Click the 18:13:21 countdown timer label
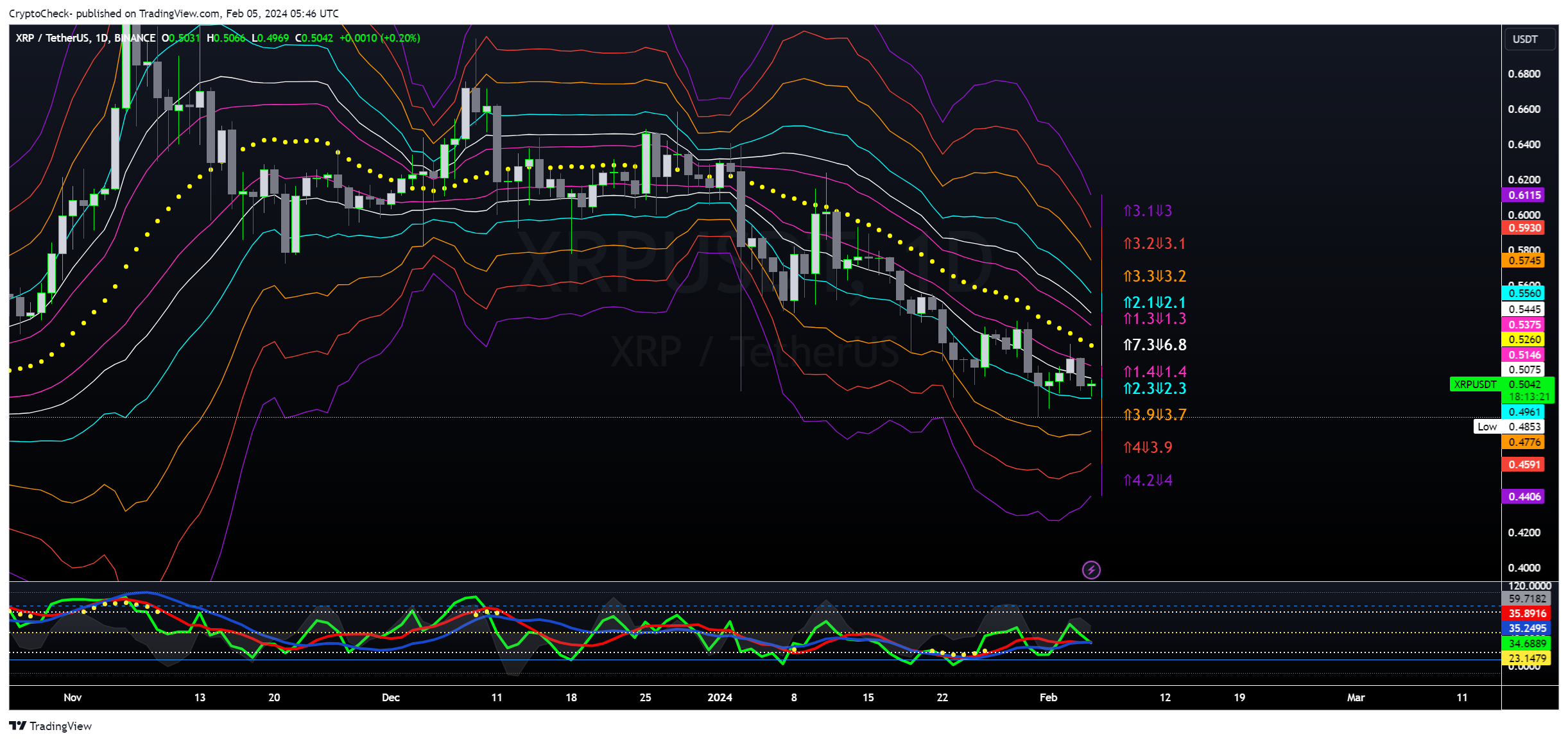 coord(1528,397)
